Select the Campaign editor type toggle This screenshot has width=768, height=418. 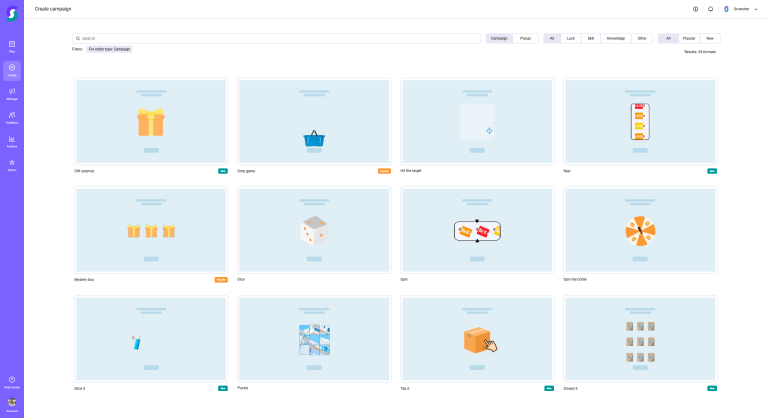[x=499, y=38]
